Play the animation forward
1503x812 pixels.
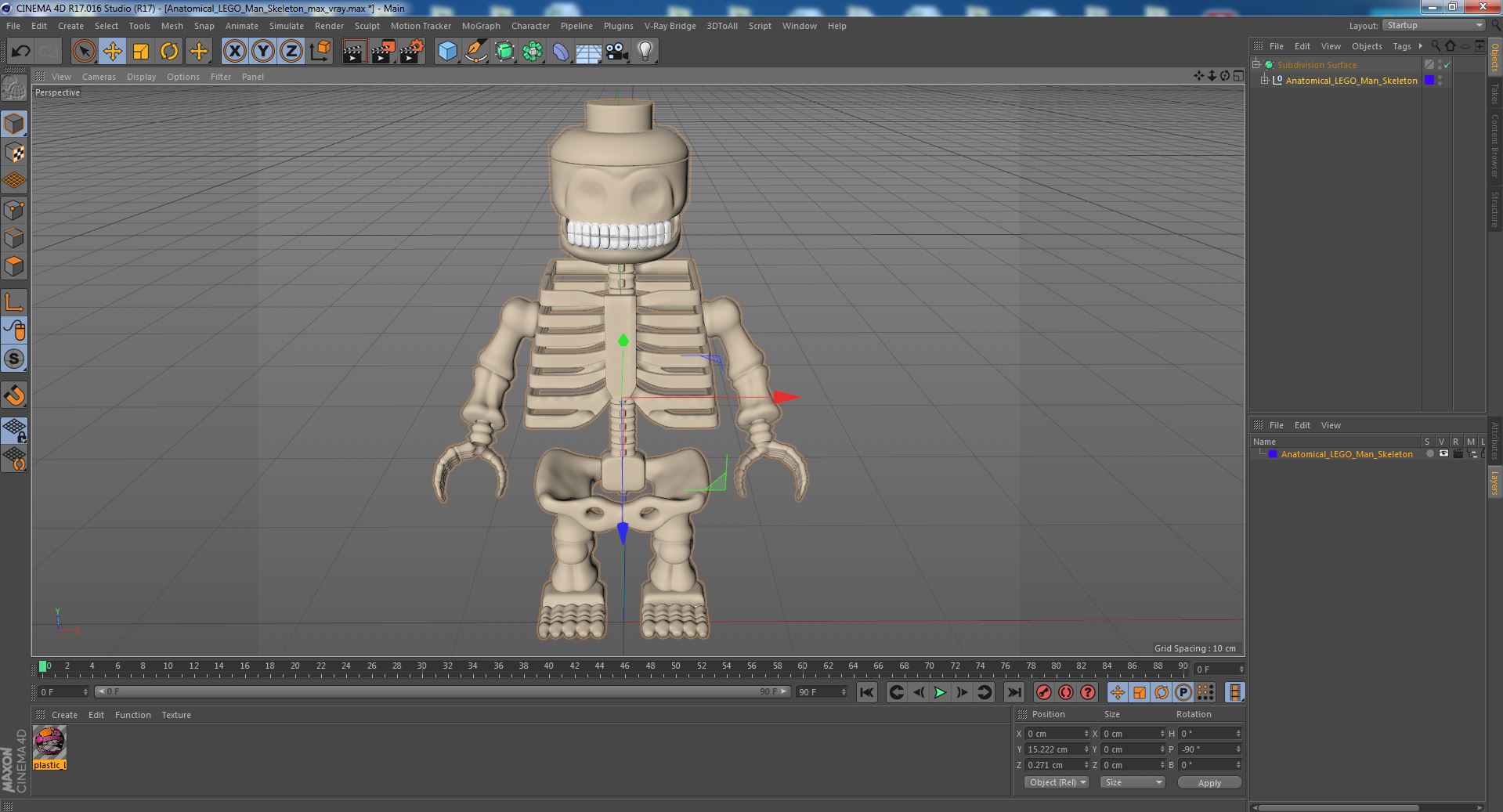pos(940,692)
